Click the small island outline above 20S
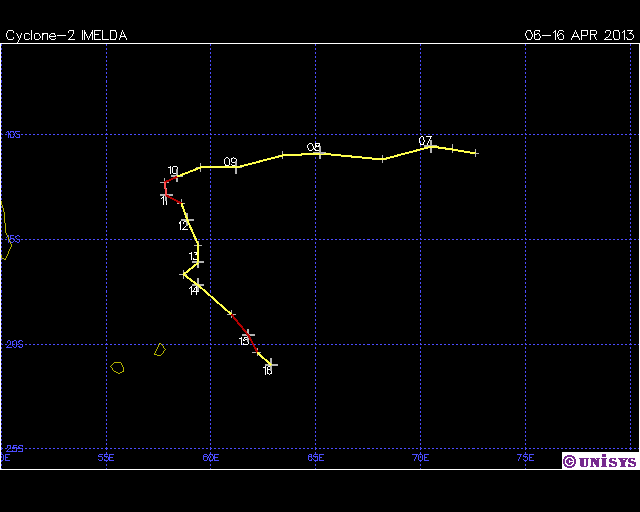 tap(159, 349)
